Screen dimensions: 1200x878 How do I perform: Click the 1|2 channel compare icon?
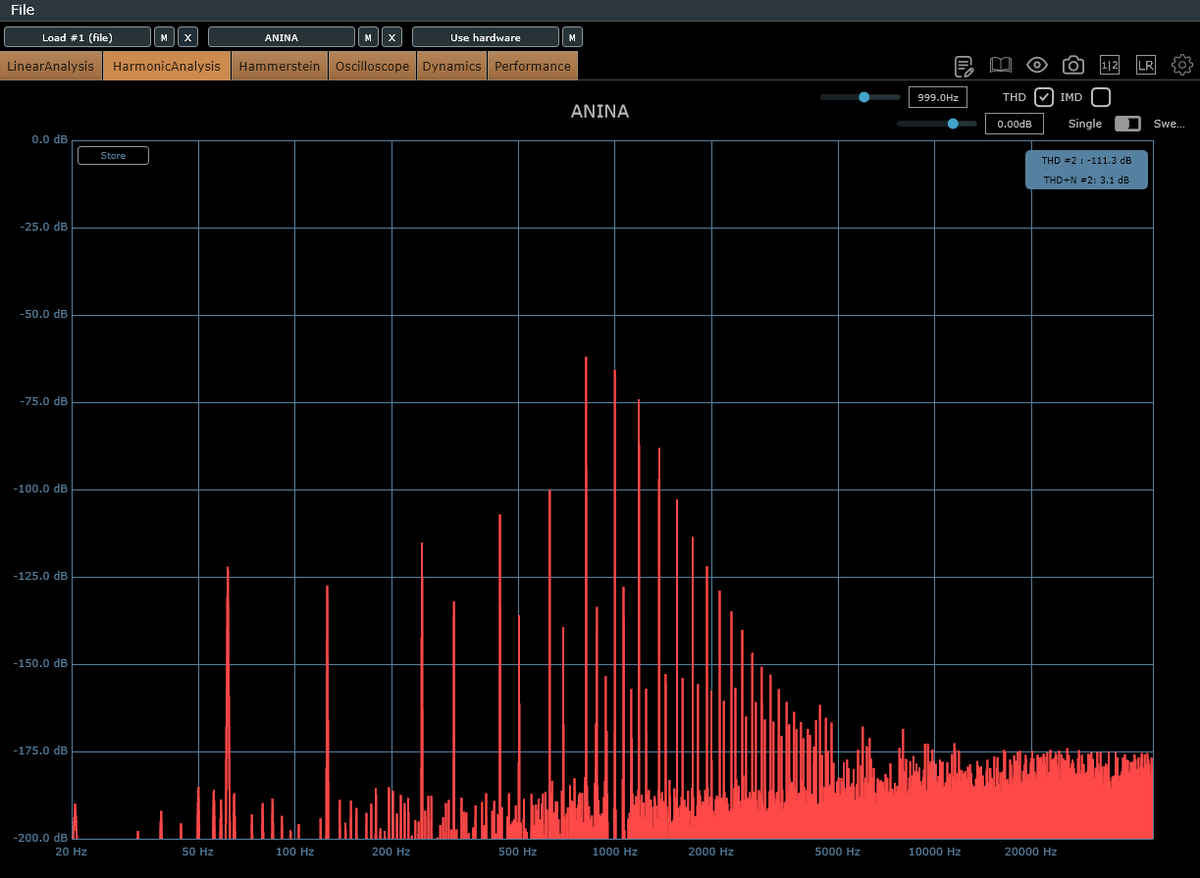[x=1110, y=66]
